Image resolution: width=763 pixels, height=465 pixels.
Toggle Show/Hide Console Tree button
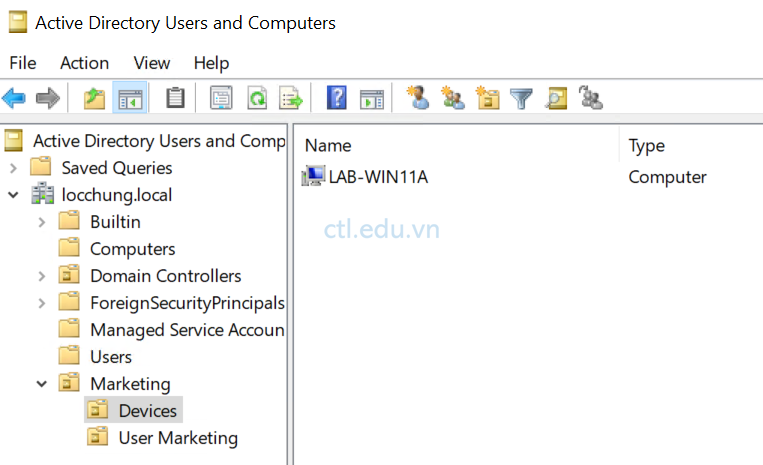coord(130,98)
